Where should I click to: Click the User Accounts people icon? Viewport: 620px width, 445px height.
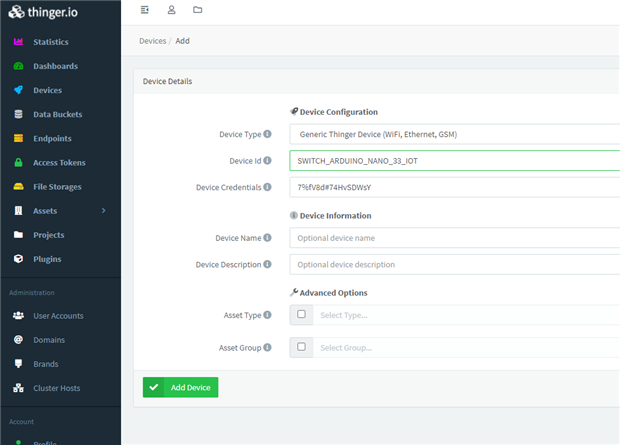click(18, 315)
